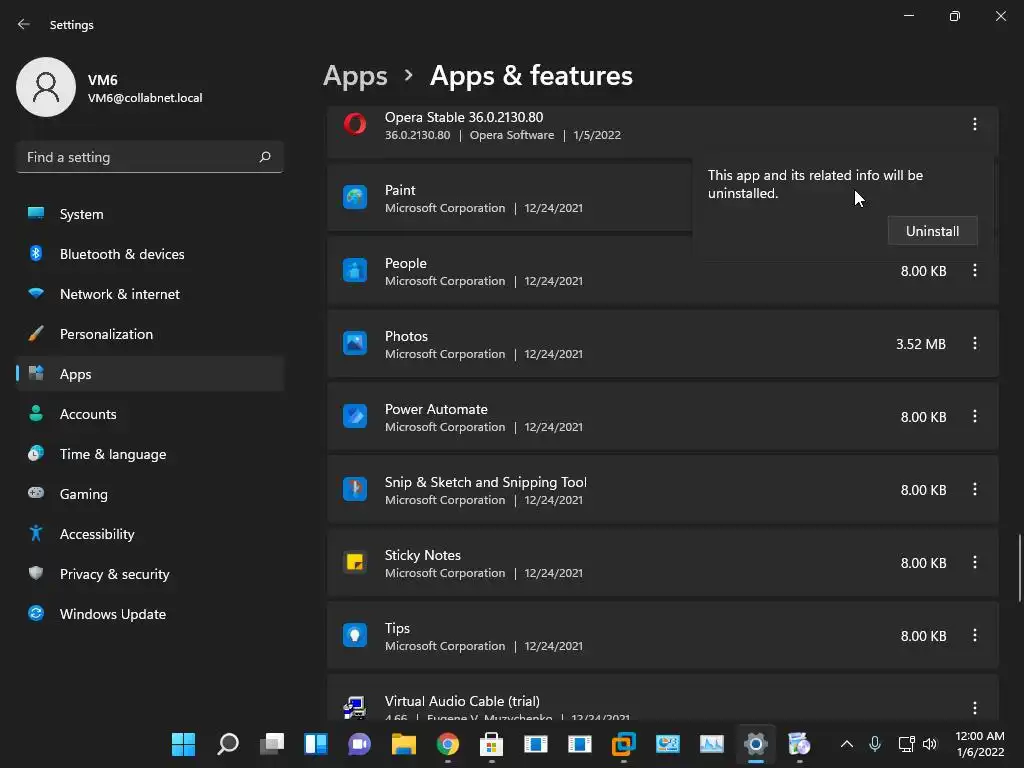Open more options for Snip & Sketch

pyautogui.click(x=974, y=490)
